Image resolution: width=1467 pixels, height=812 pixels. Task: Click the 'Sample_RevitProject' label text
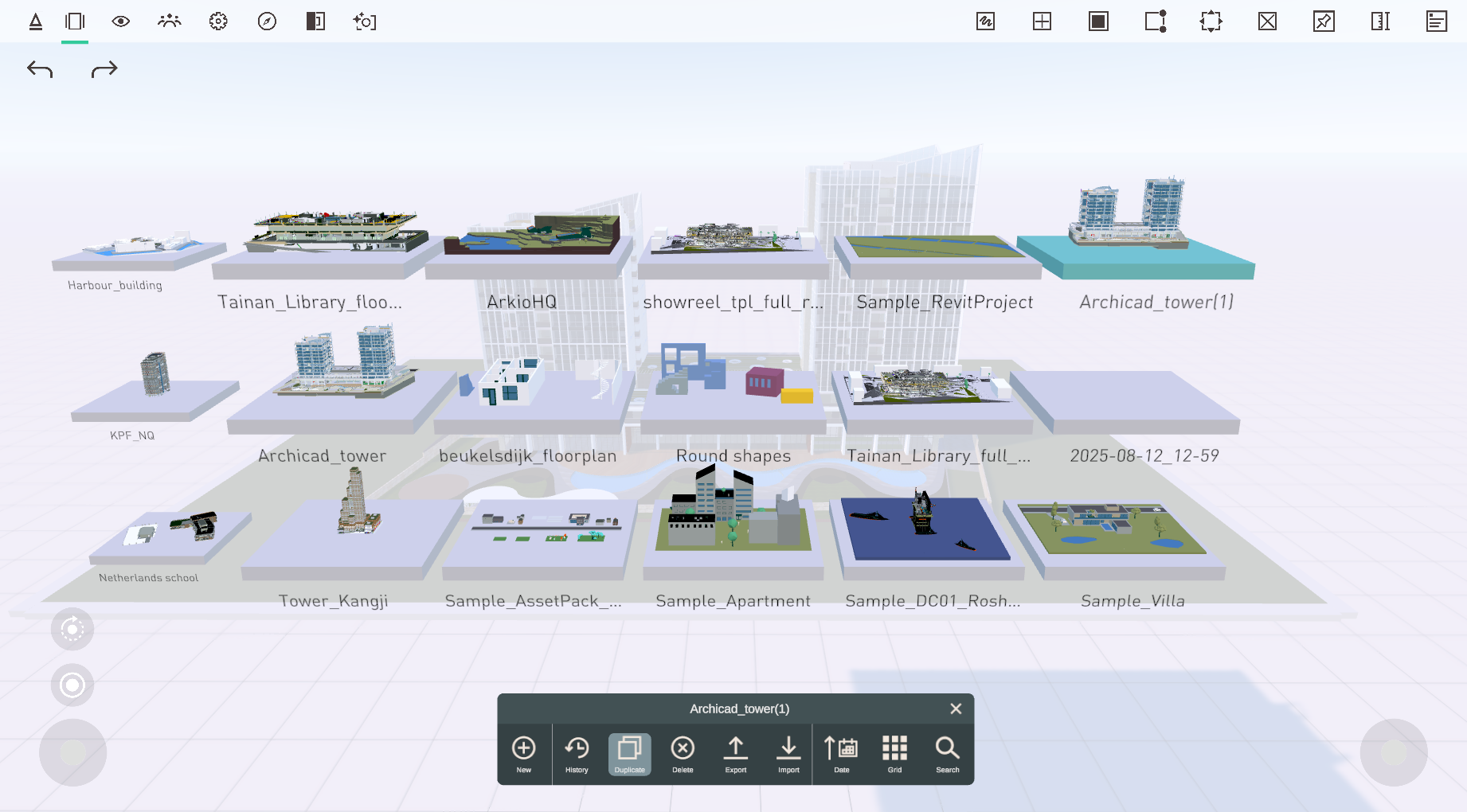pyautogui.click(x=945, y=302)
